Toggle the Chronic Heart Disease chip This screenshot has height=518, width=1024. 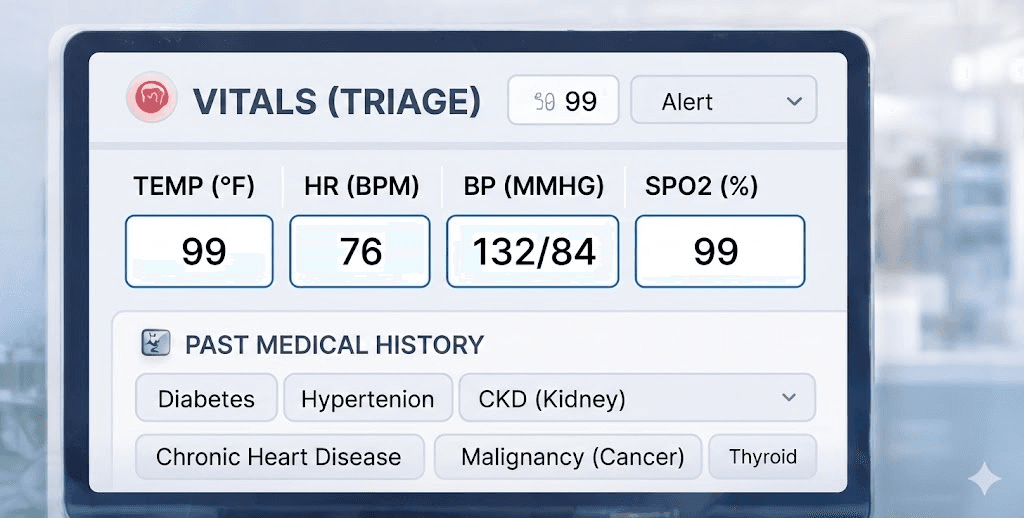pos(278,457)
